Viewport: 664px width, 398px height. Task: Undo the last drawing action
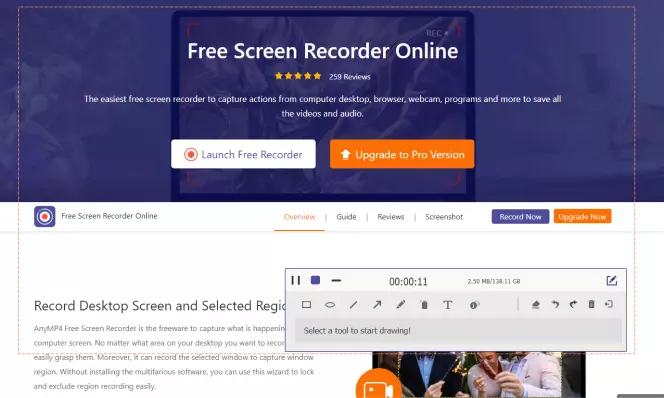click(x=555, y=304)
